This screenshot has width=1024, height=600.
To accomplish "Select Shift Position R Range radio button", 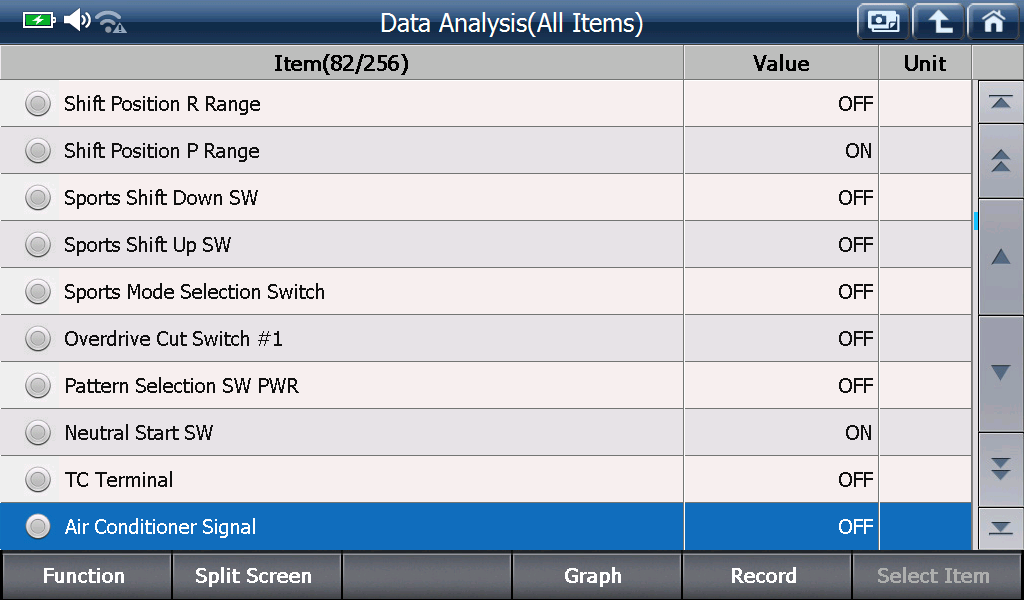I will [x=38, y=103].
